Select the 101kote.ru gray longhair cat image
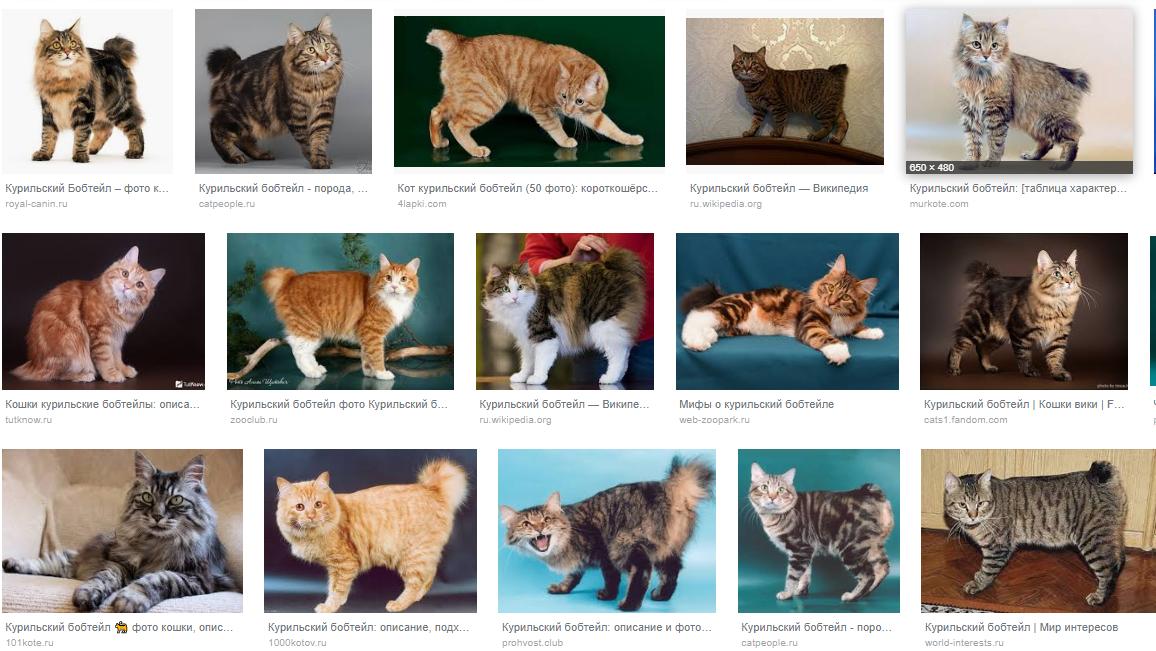Image resolution: width=1156 pixels, height=651 pixels. click(122, 531)
